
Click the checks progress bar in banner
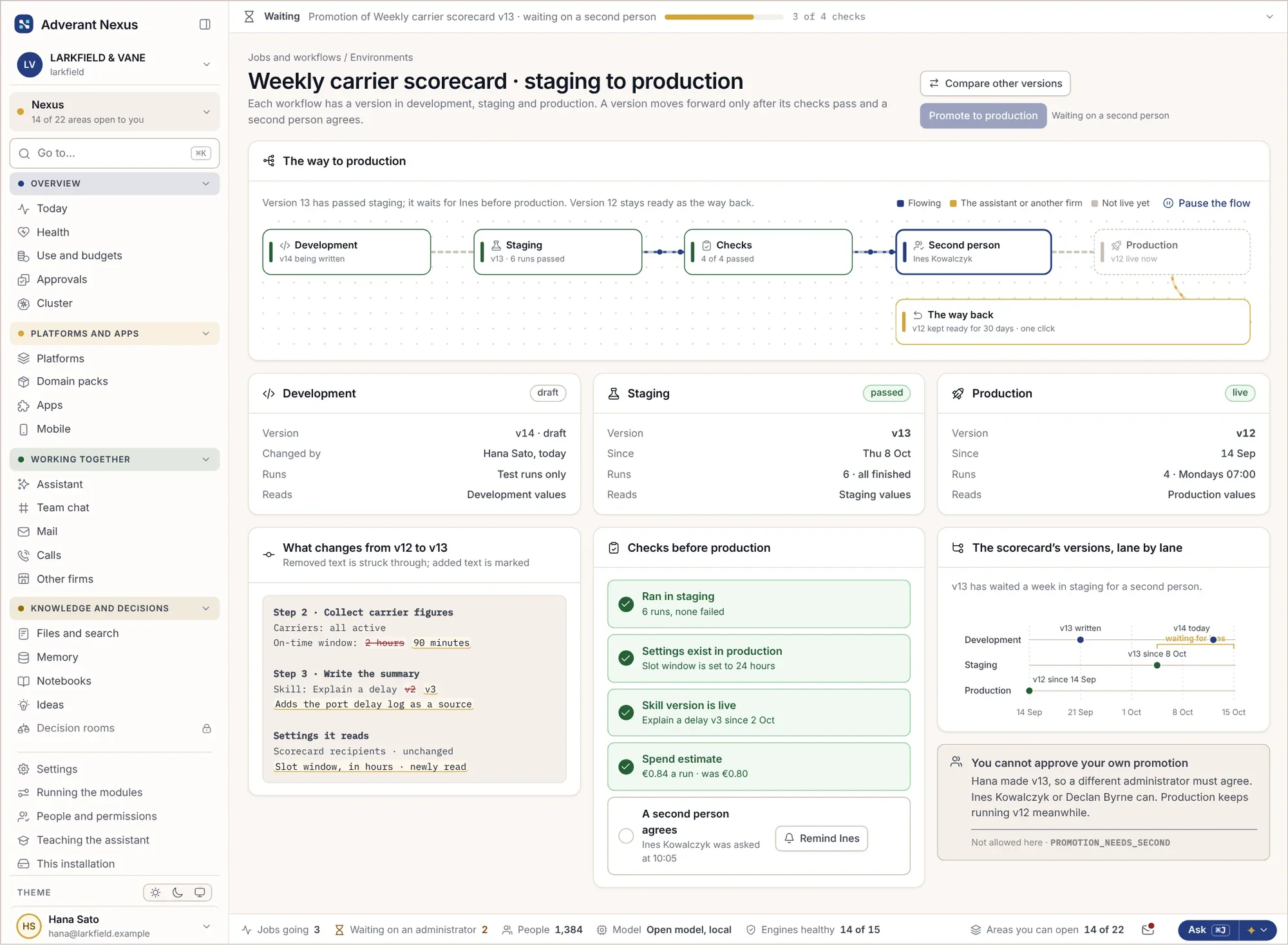[x=724, y=17]
